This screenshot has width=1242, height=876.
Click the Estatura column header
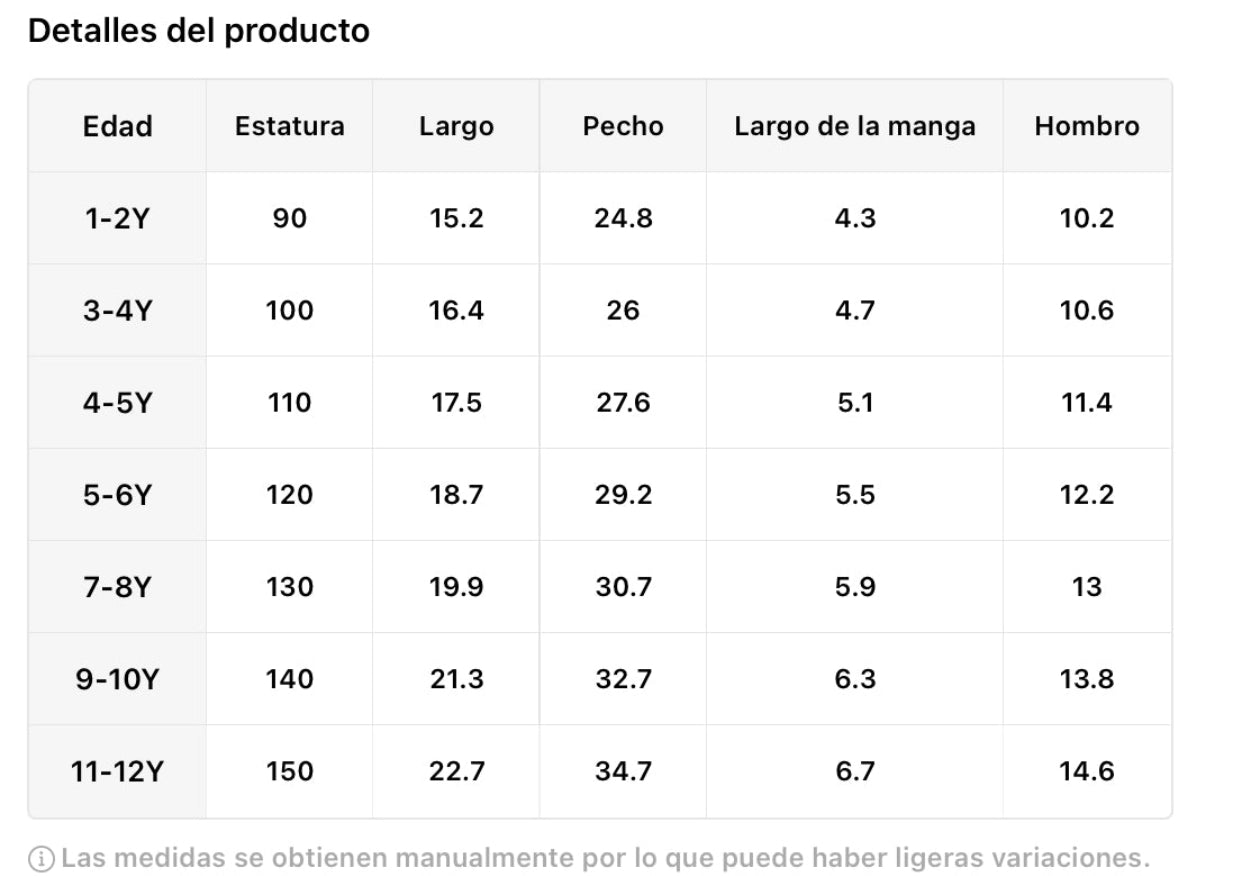pos(290,127)
